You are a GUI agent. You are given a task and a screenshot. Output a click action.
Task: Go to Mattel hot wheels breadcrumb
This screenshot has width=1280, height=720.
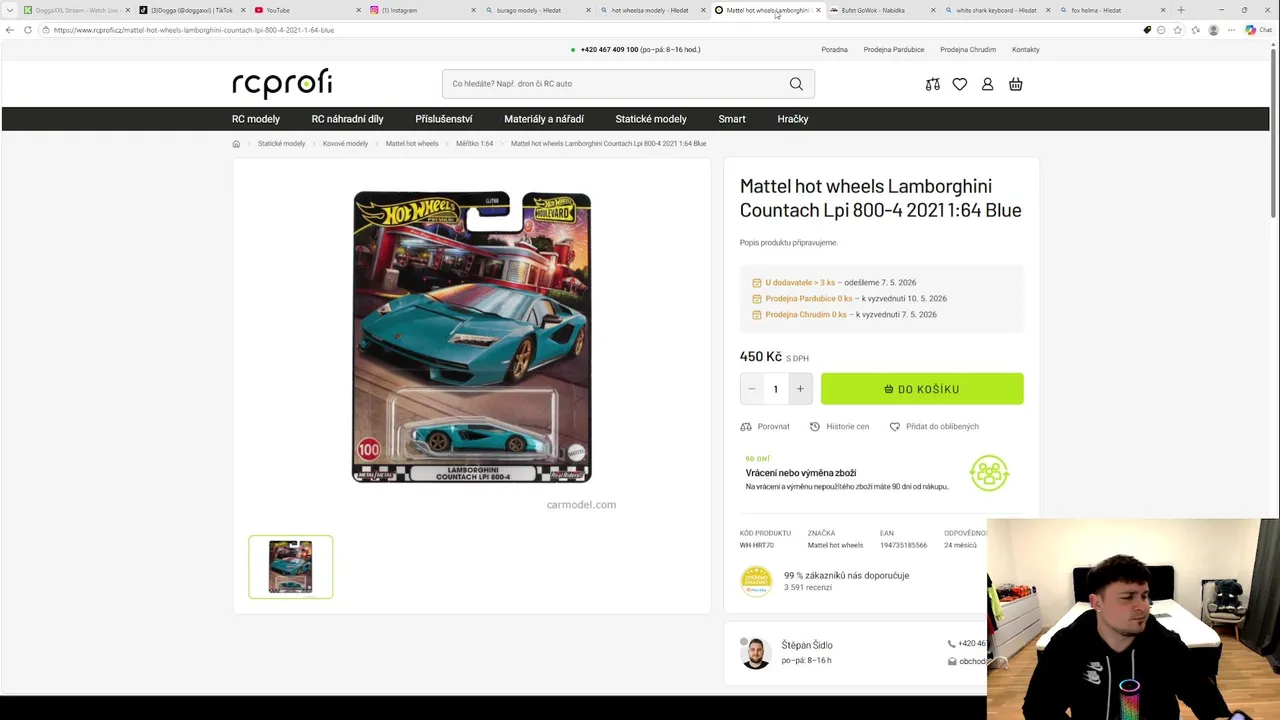[x=412, y=144]
